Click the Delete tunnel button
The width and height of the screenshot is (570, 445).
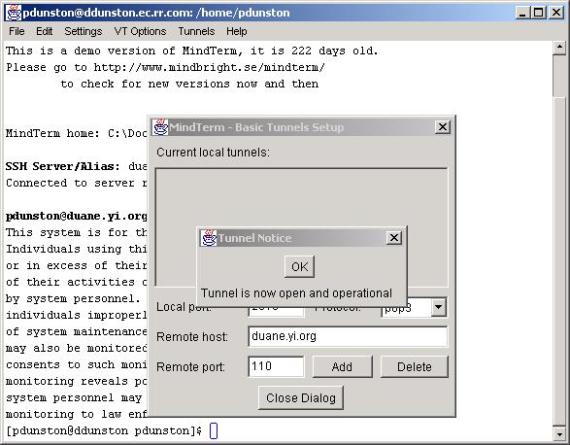click(414, 366)
